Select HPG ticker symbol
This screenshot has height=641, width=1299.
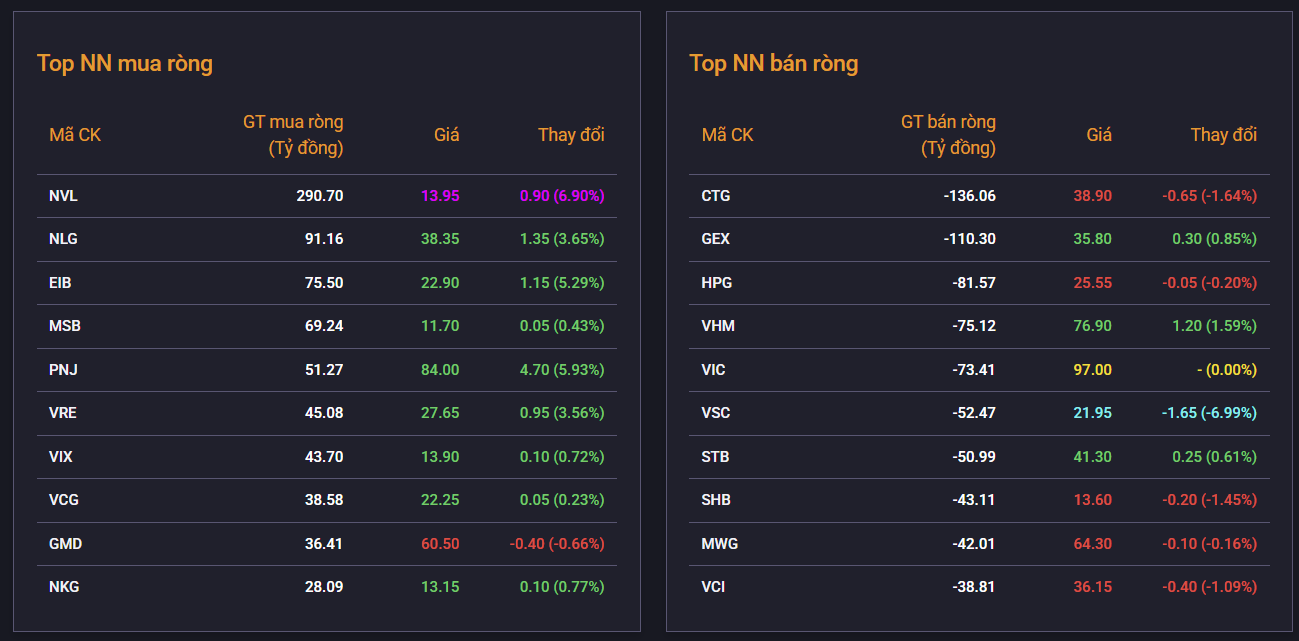(x=717, y=283)
